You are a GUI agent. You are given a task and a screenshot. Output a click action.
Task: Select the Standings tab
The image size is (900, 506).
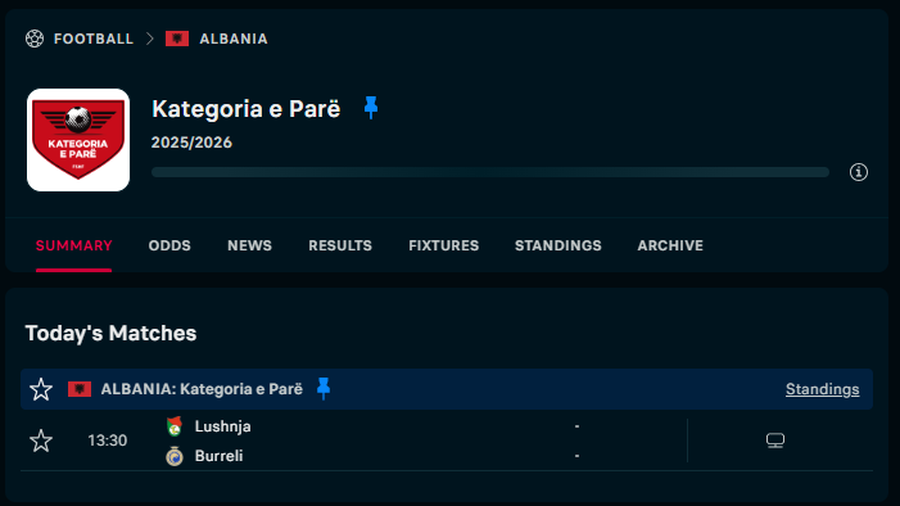coord(558,245)
